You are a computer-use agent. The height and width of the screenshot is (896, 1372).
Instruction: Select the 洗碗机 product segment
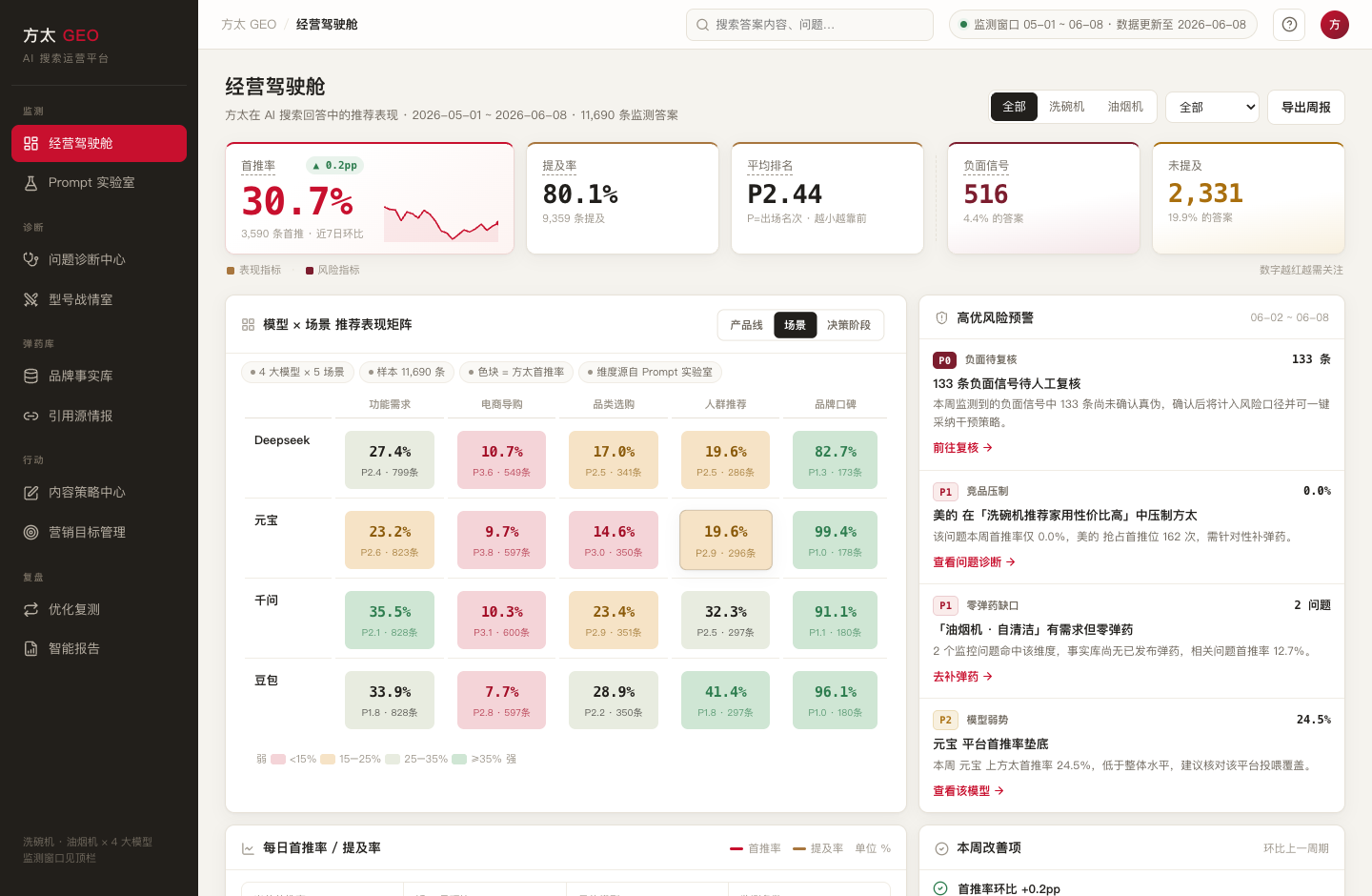pos(1066,107)
